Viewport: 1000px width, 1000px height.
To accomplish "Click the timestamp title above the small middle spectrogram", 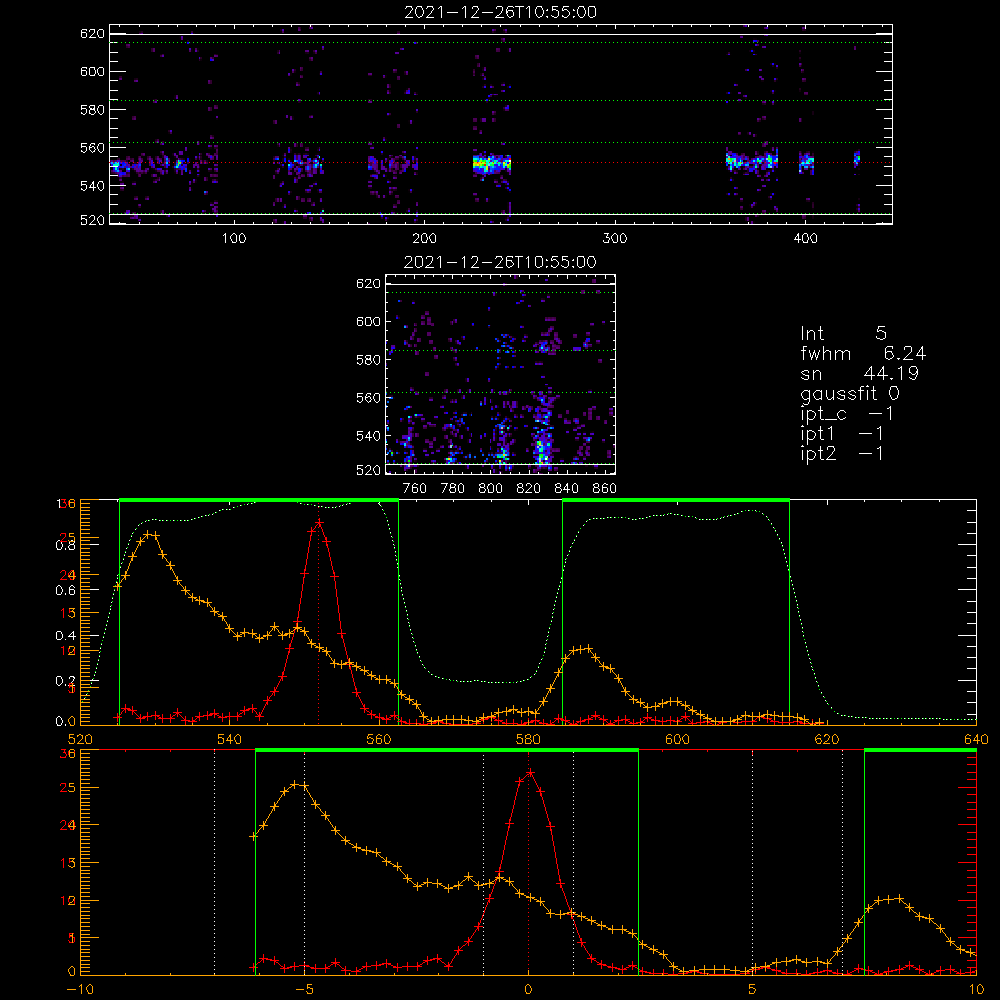I will pyautogui.click(x=501, y=262).
